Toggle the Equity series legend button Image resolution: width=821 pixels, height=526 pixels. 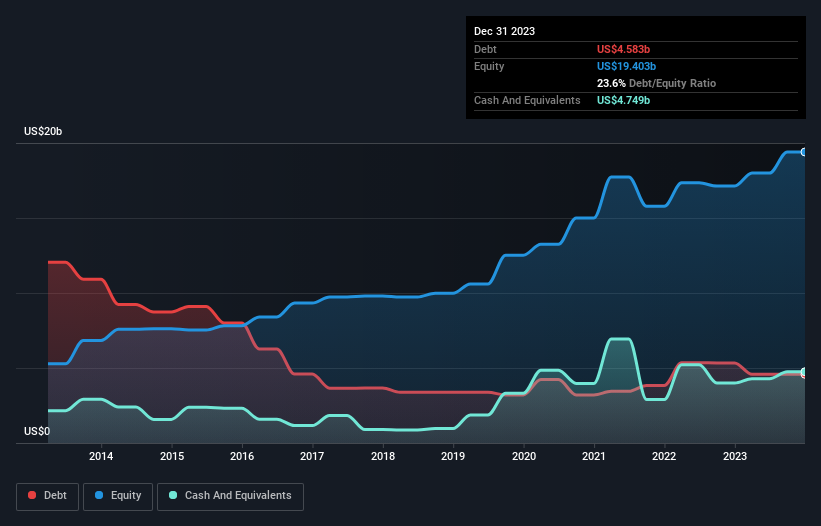pyautogui.click(x=118, y=496)
